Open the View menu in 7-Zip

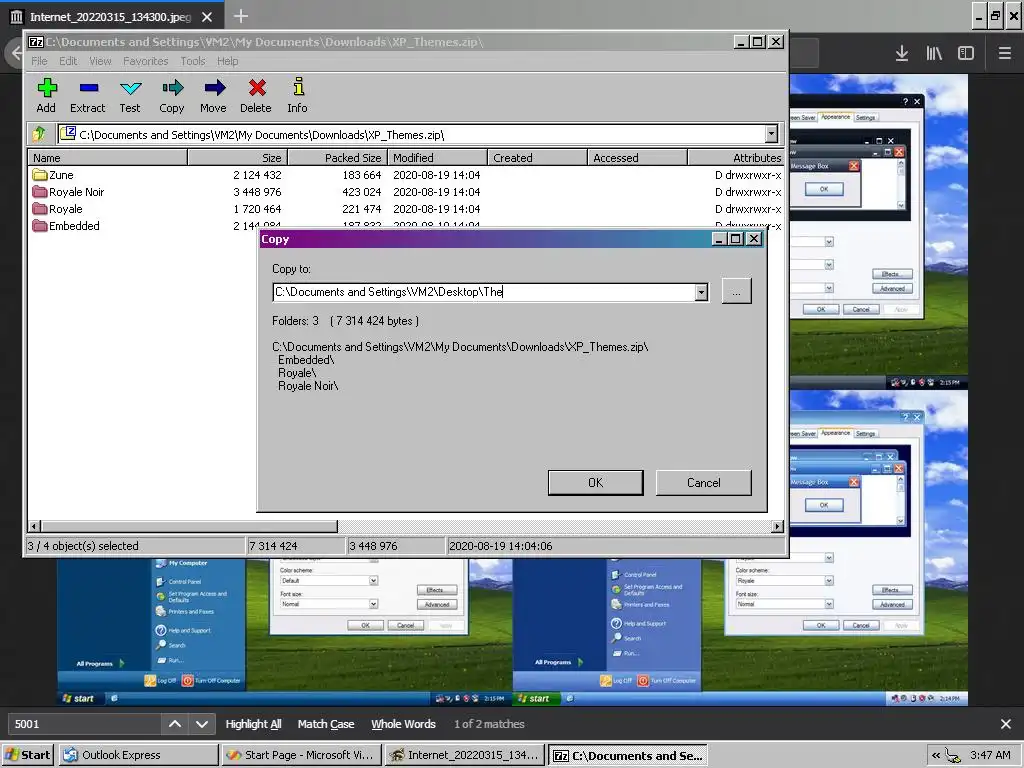[100, 61]
